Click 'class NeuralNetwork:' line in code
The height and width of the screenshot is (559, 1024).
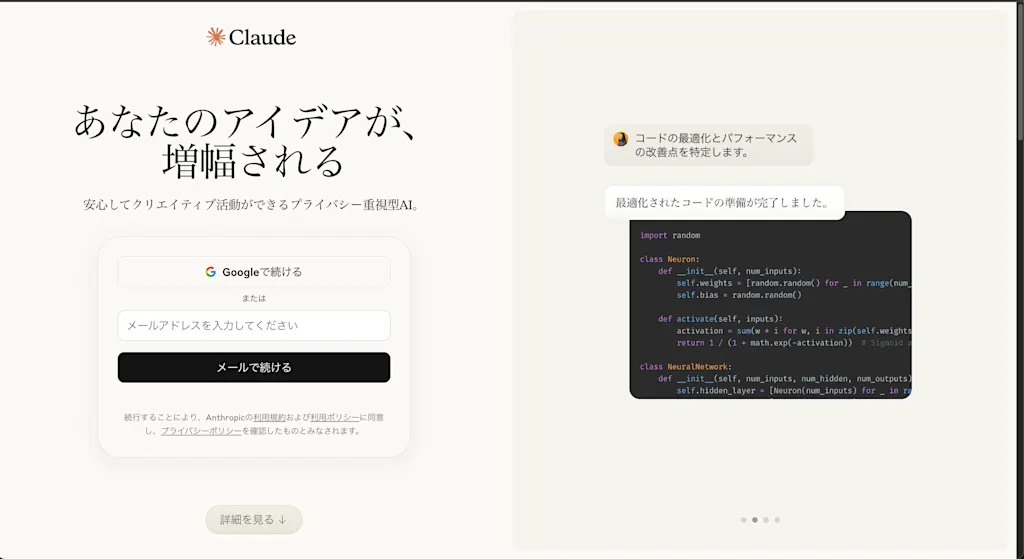(x=686, y=366)
